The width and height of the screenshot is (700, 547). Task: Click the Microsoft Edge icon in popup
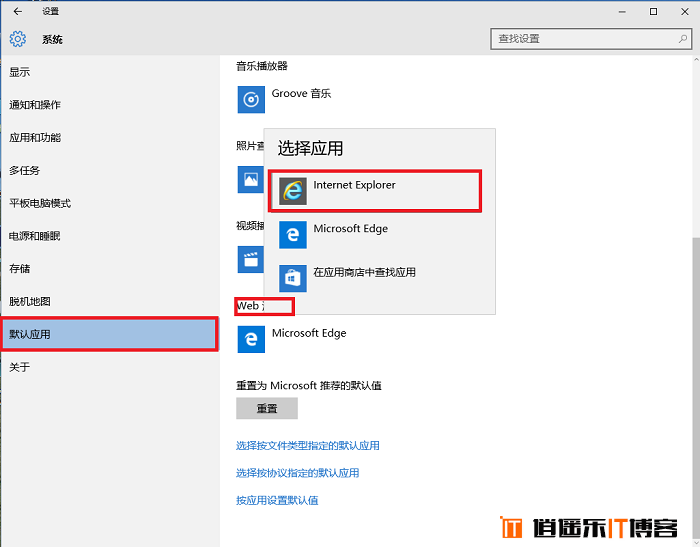(x=293, y=234)
